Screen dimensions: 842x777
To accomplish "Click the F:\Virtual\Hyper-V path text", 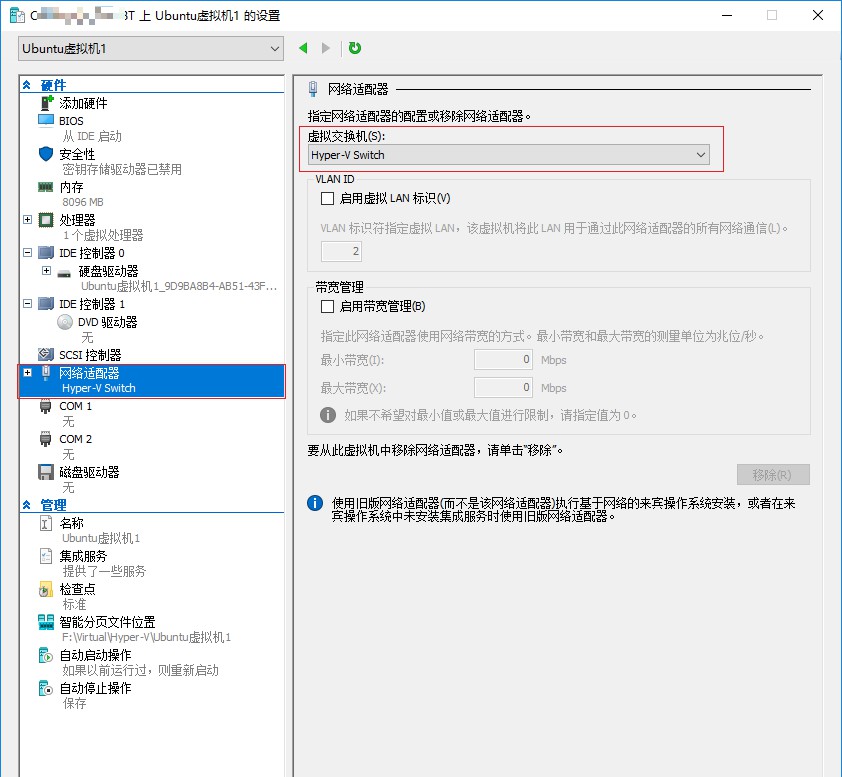I will (147, 637).
